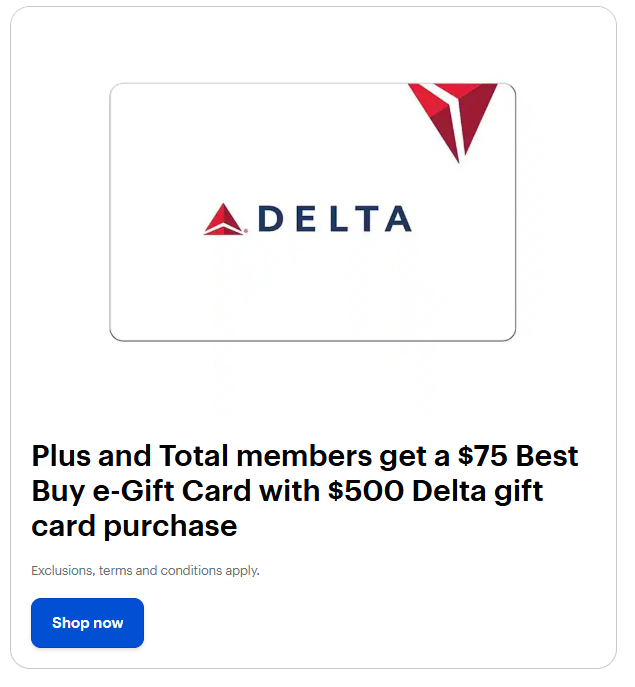The image size is (635, 687).
Task: Click the letter A at end of DELTA
Action: pyautogui.click(x=398, y=219)
